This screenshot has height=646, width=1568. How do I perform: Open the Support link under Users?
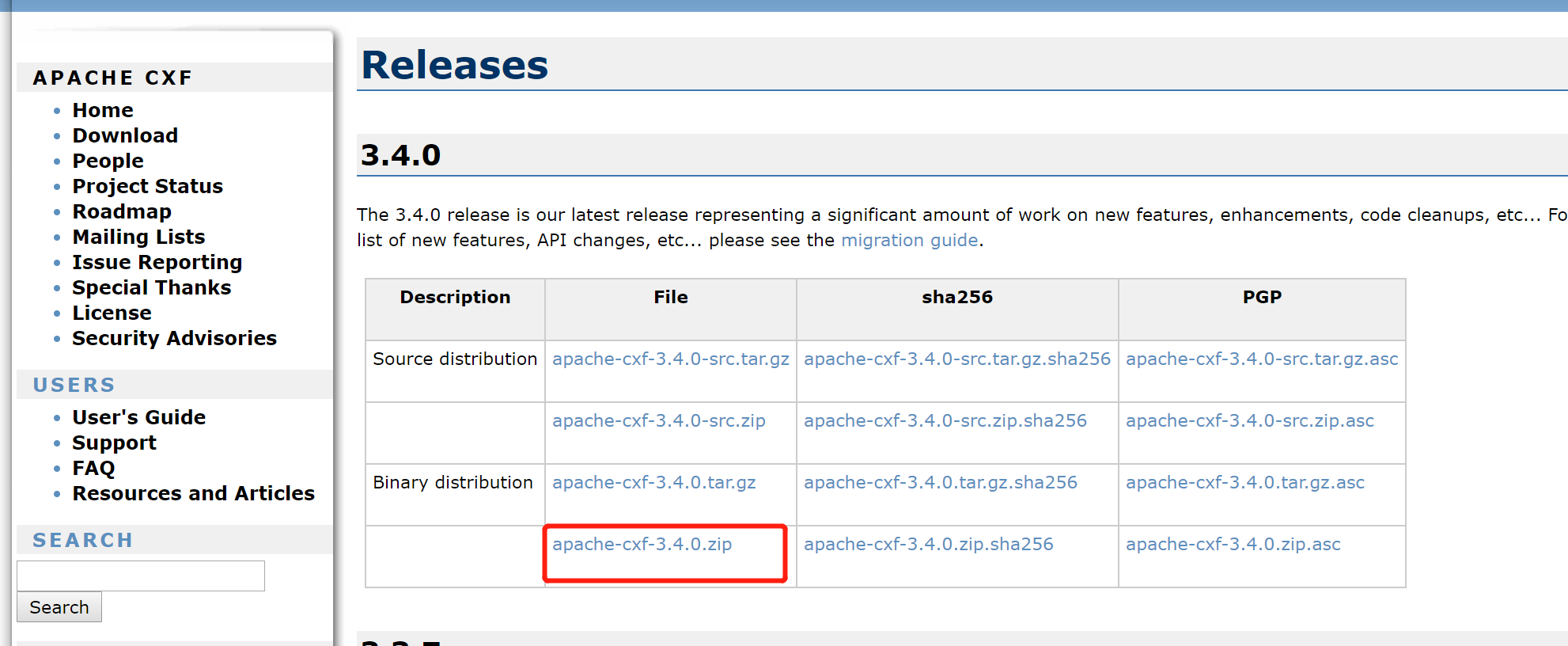[115, 443]
